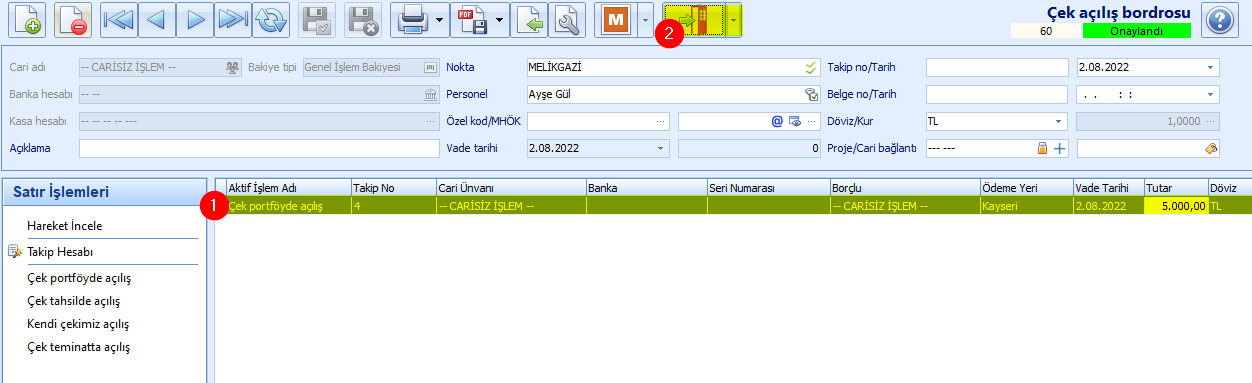The image size is (1252, 383).
Task: Click the bank icon in Banka hesabı field
Action: coord(430,94)
